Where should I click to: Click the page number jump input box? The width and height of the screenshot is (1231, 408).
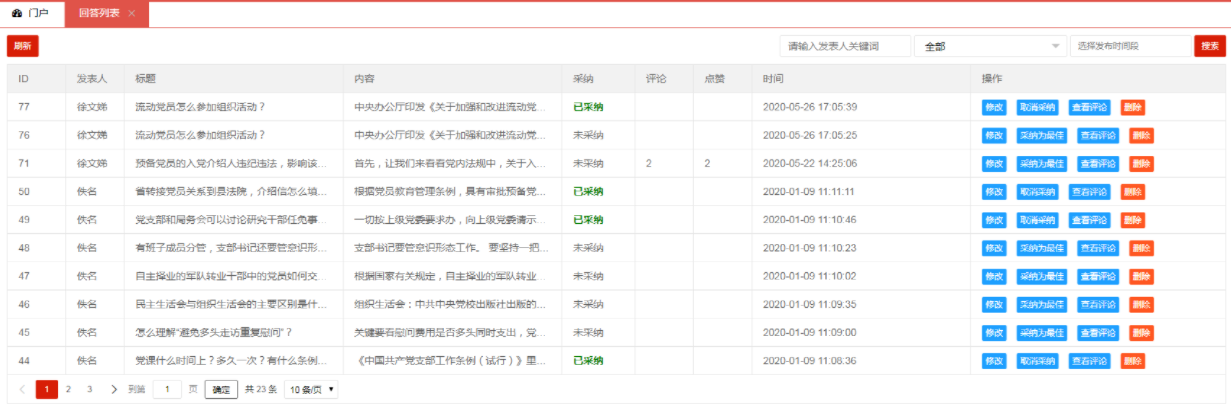tap(167, 389)
